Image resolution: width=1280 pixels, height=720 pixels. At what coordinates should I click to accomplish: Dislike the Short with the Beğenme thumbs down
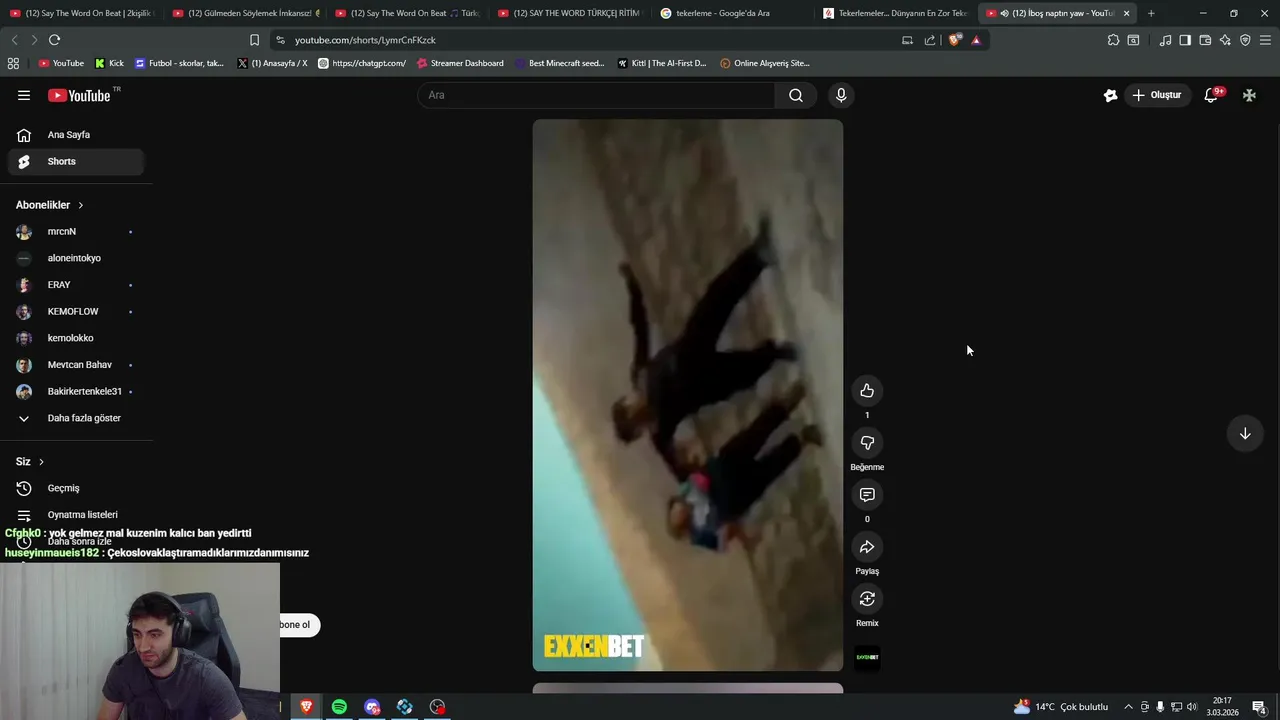point(867,443)
